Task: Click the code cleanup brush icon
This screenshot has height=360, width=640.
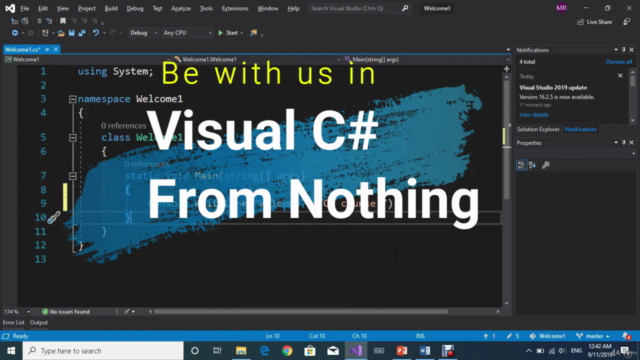Action: (127, 311)
